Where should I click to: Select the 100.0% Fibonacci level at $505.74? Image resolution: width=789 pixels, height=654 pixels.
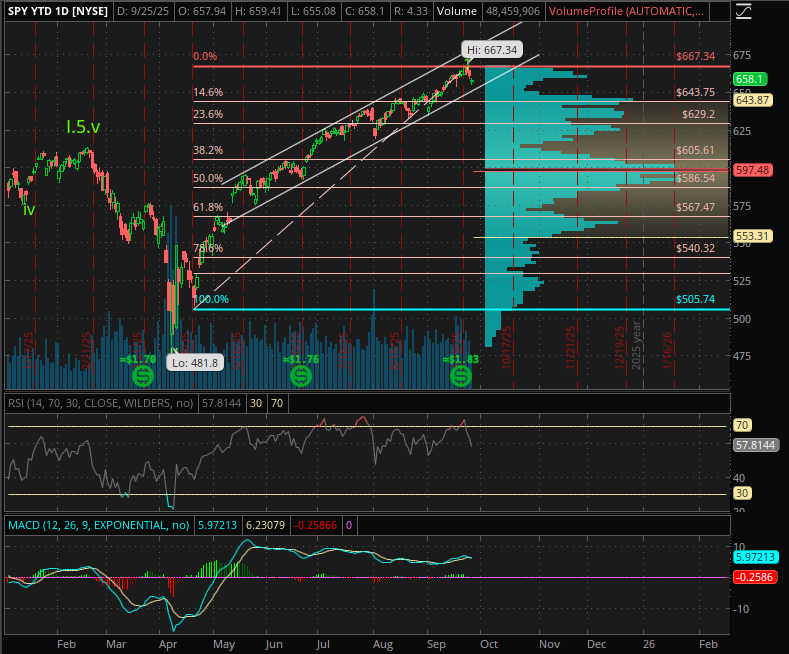(210, 299)
